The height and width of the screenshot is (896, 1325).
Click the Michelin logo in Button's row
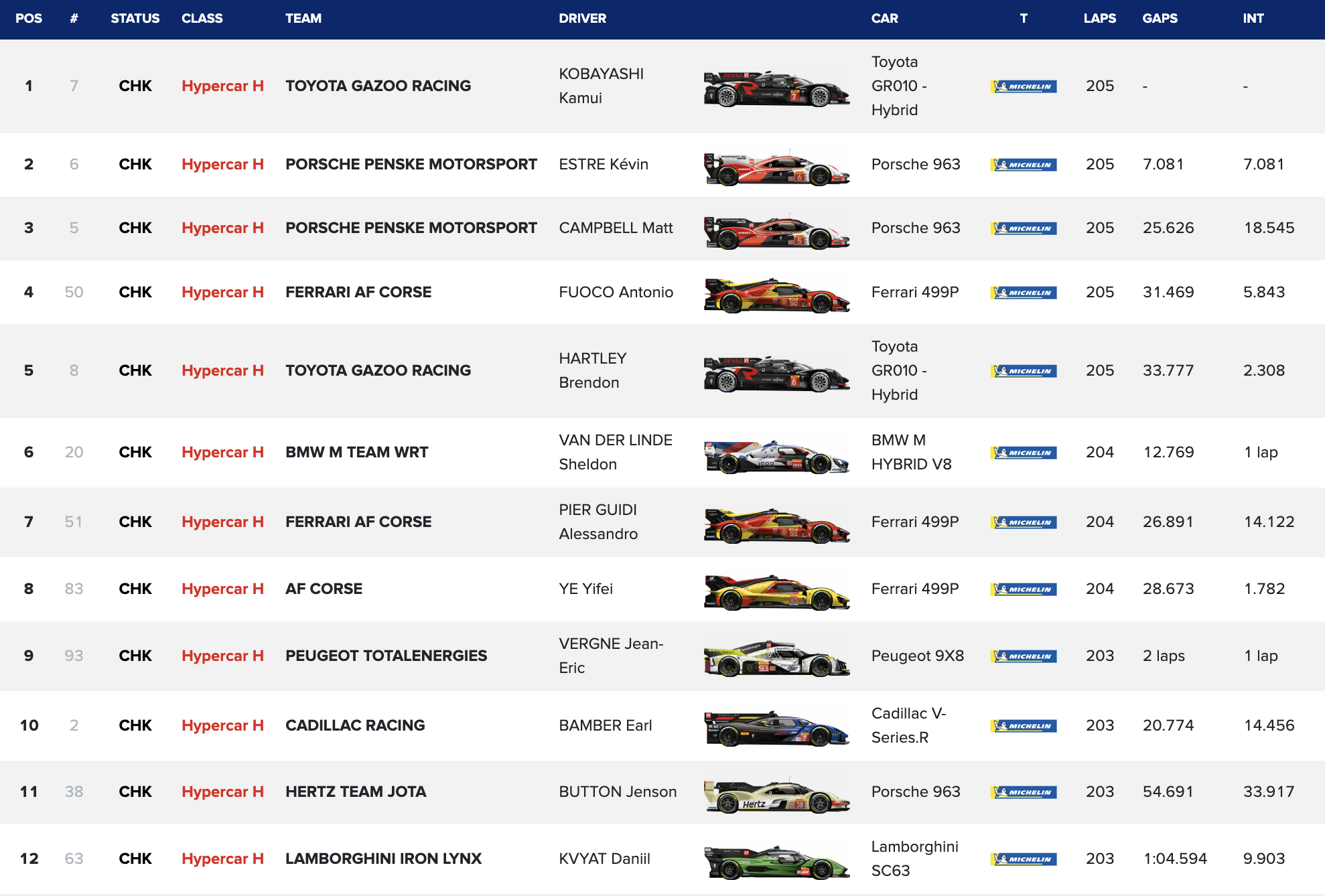(x=1023, y=792)
